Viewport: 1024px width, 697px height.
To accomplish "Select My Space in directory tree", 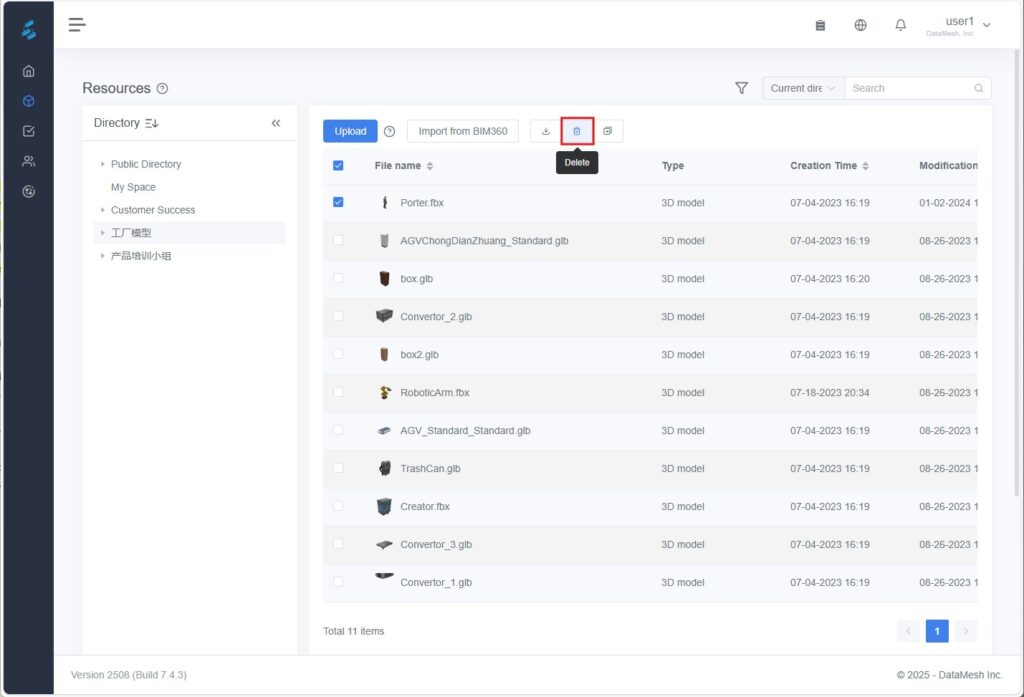I will 133,187.
